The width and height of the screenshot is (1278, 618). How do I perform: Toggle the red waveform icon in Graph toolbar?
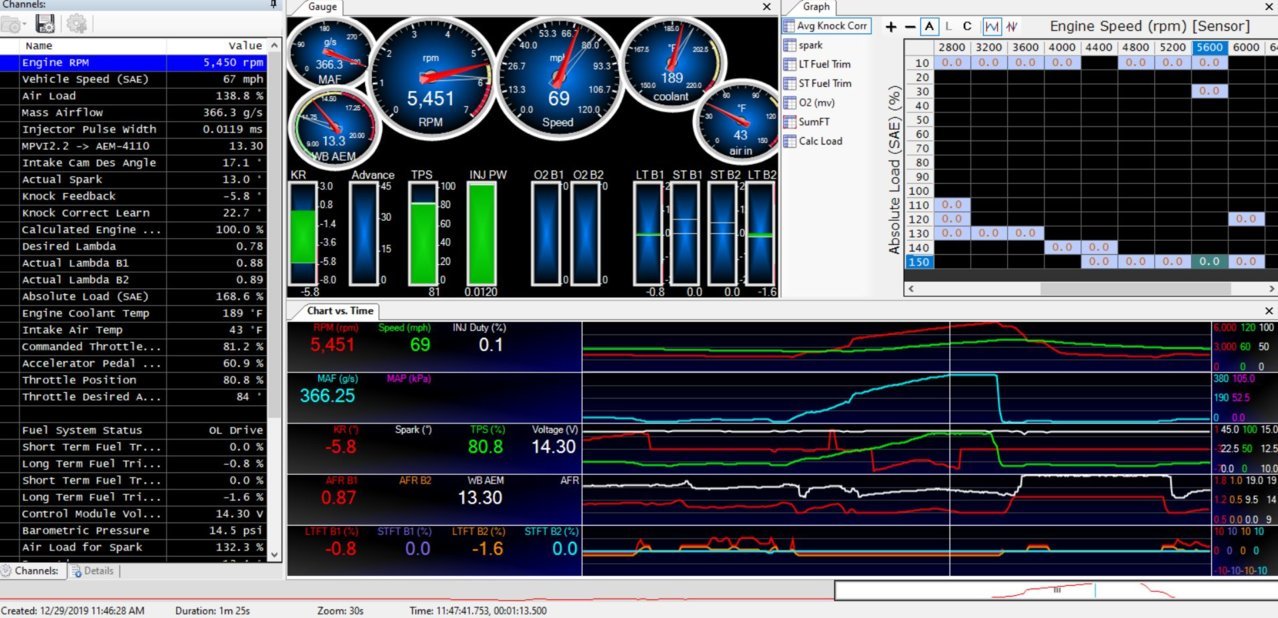(x=1014, y=27)
